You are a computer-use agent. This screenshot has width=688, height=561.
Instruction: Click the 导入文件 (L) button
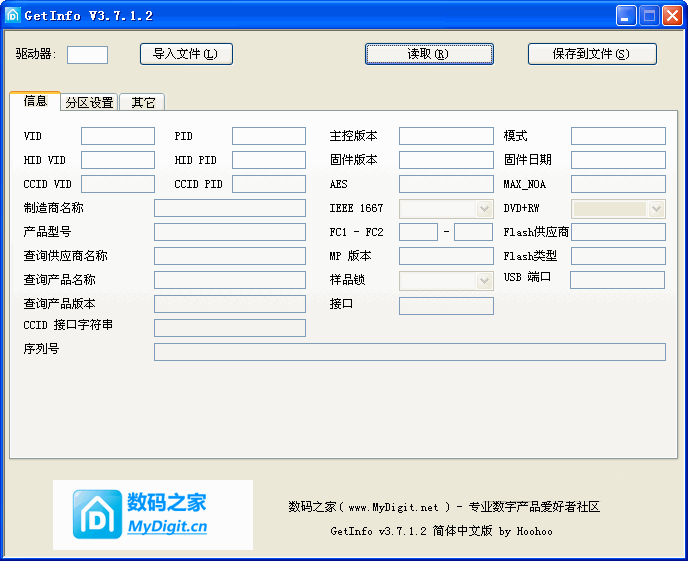[186, 54]
